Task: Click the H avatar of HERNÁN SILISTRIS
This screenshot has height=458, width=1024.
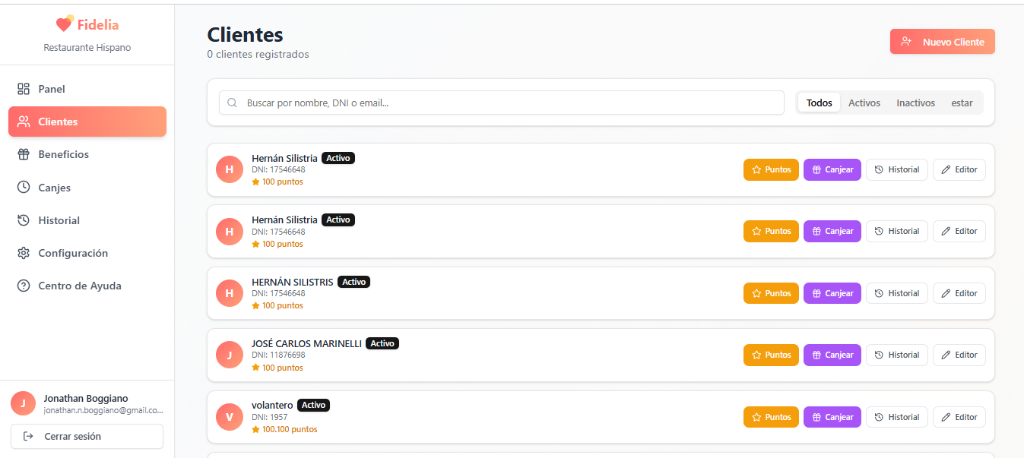Action: pyautogui.click(x=229, y=293)
